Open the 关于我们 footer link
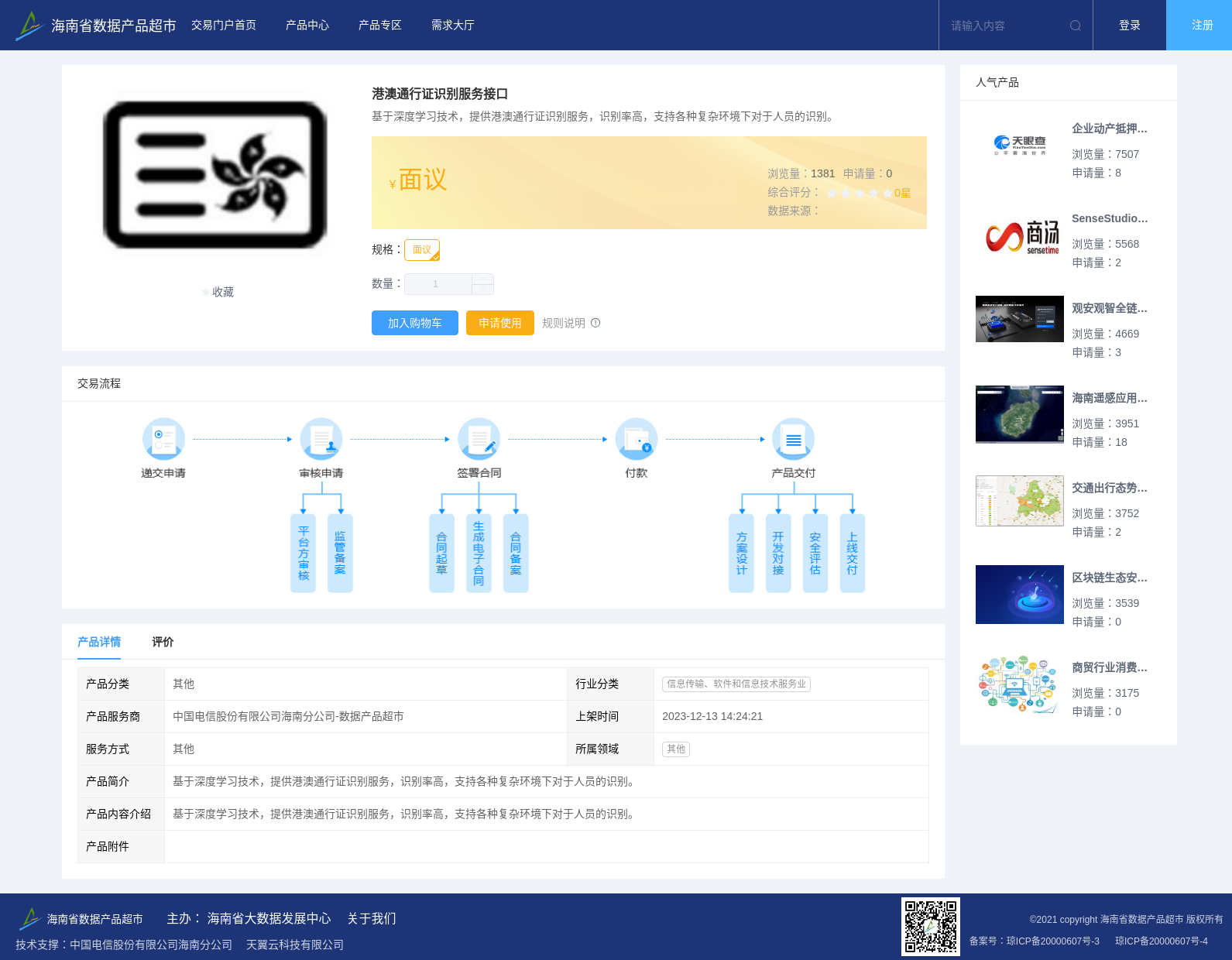The image size is (1232, 960). tap(372, 918)
